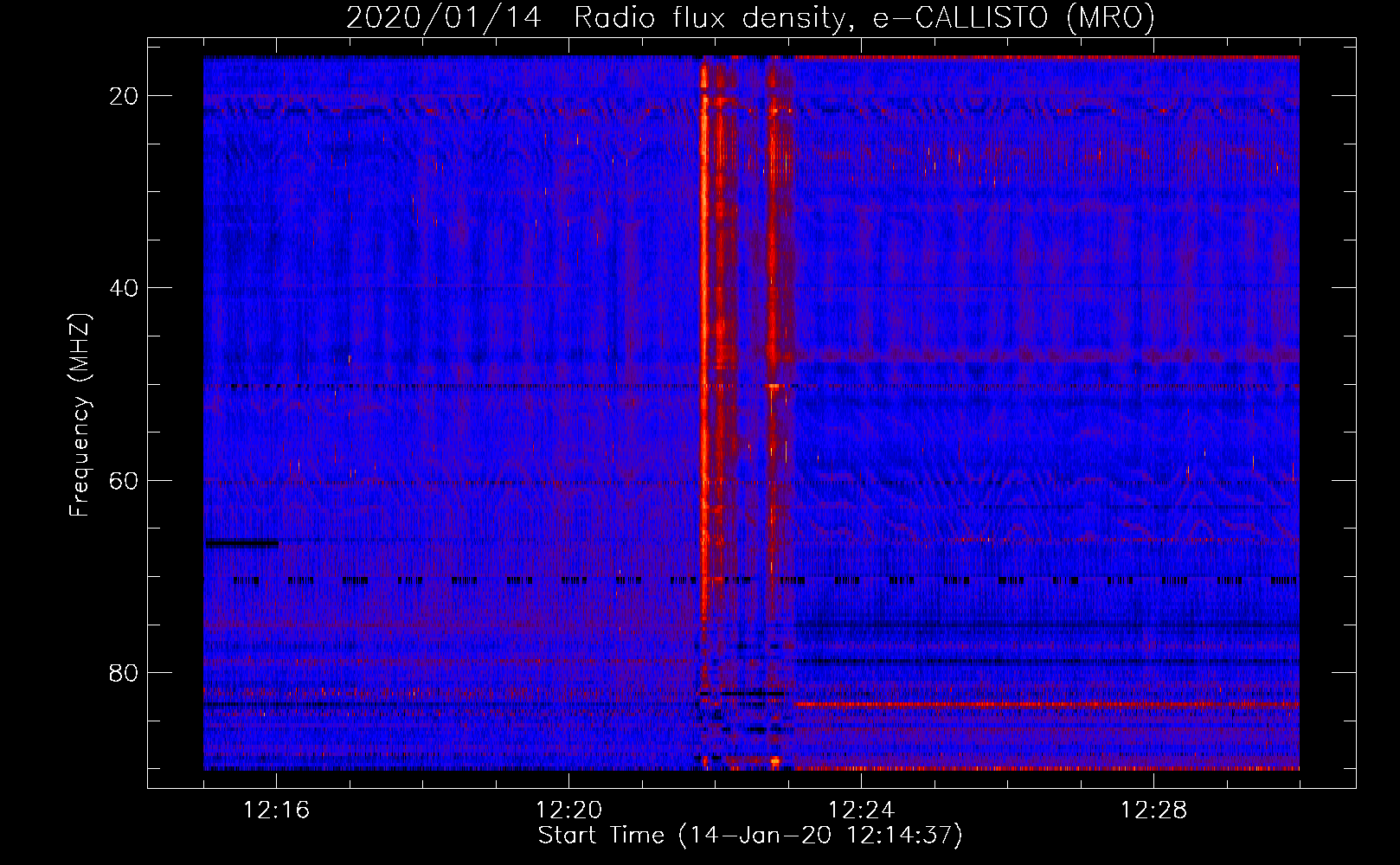Click the 40 MHz frequency tick label
The height and width of the screenshot is (865, 1400).
(x=124, y=288)
